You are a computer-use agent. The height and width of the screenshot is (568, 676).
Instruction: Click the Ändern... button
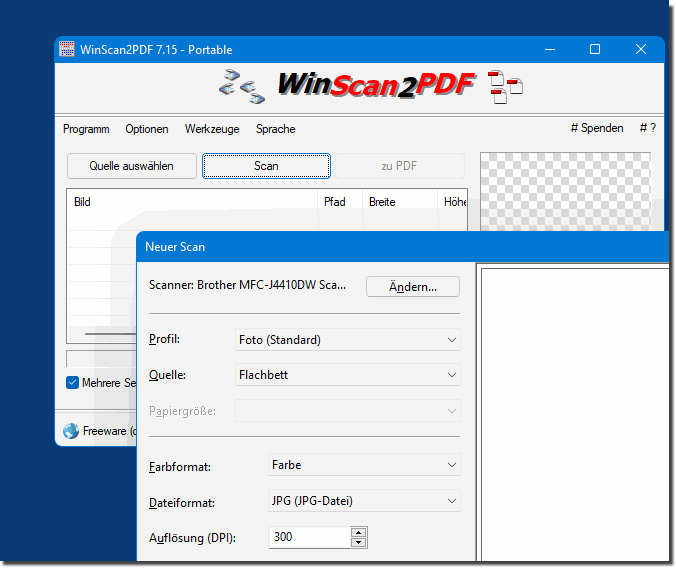[x=413, y=287]
